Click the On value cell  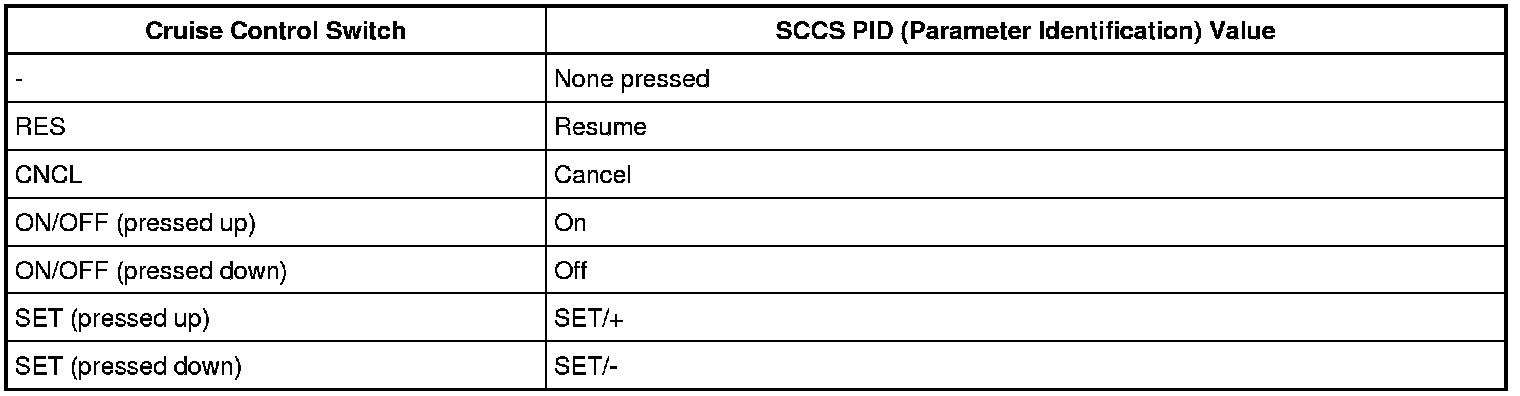pos(1025,223)
